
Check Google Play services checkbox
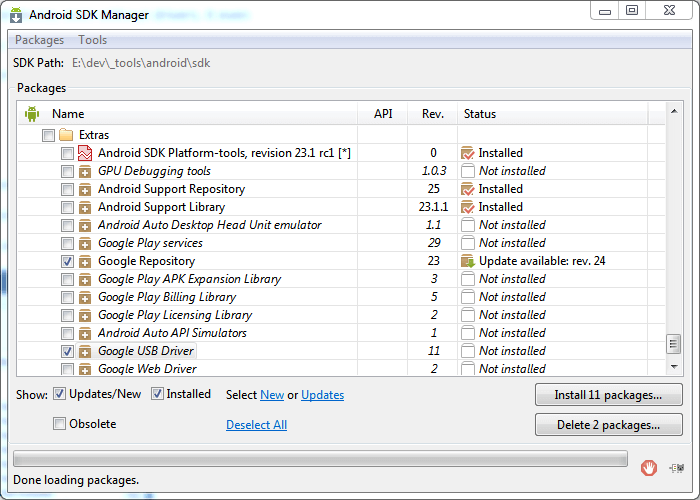67,243
